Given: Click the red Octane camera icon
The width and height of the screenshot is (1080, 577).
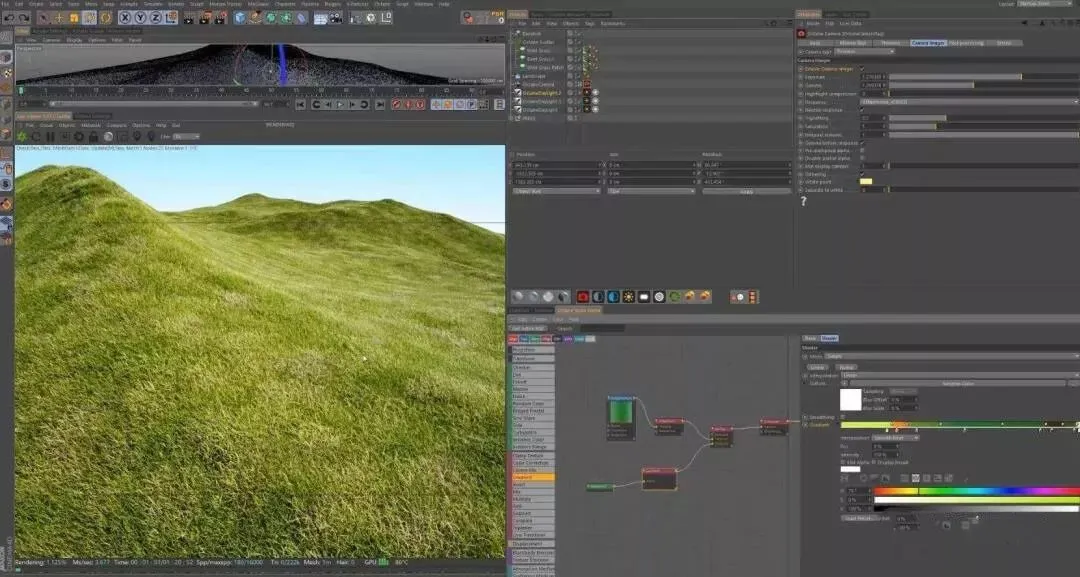Looking at the screenshot, I should pos(582,297).
